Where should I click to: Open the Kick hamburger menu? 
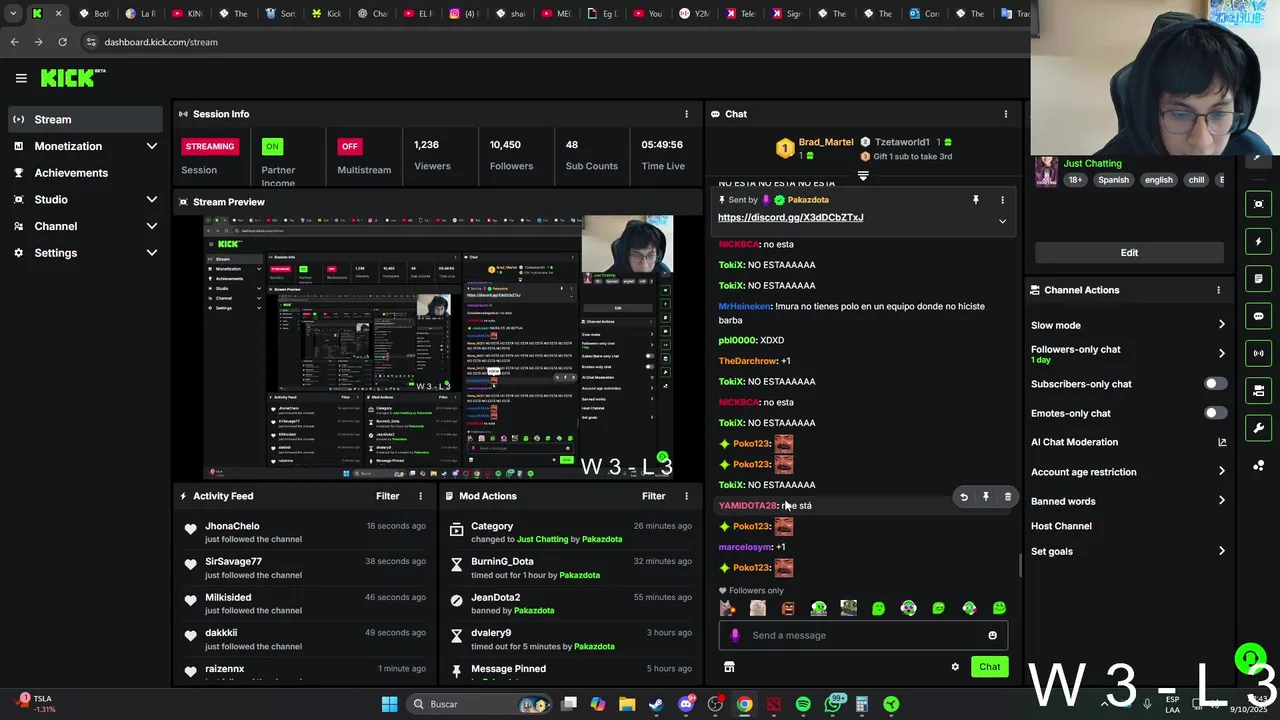[x=21, y=78]
